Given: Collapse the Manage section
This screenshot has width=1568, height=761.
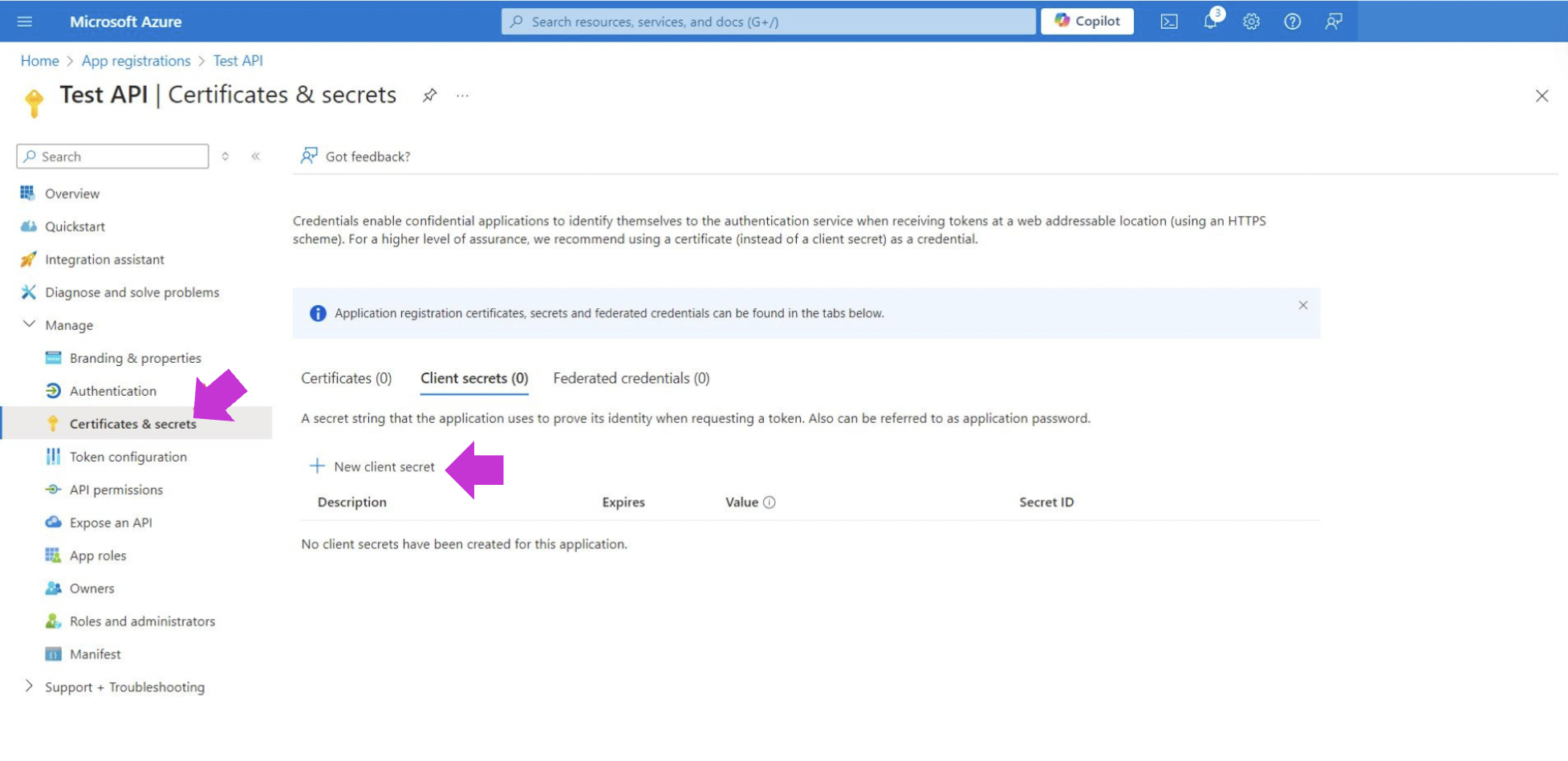Looking at the screenshot, I should pos(30,324).
